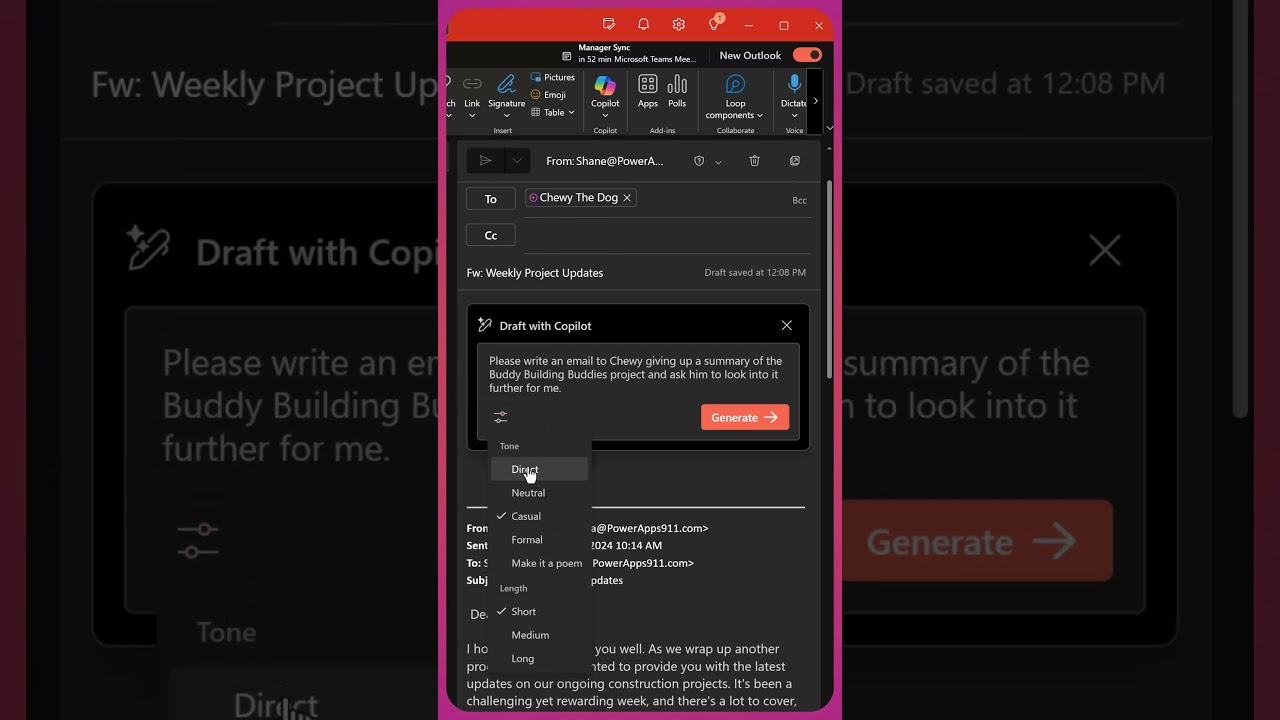Close the Draft with Copilot panel
This screenshot has width=1280, height=720.
pyautogui.click(x=787, y=325)
